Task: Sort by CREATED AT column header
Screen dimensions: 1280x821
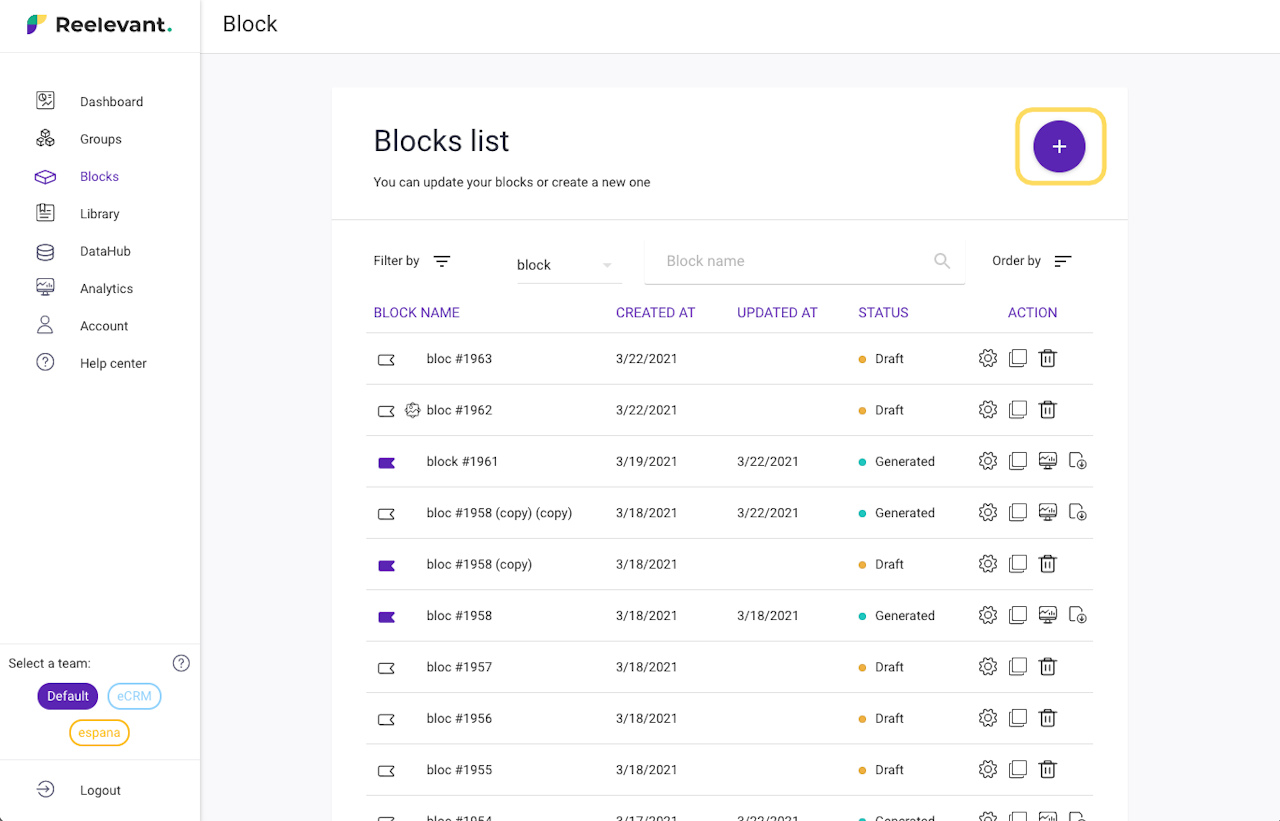Action: 655,313
